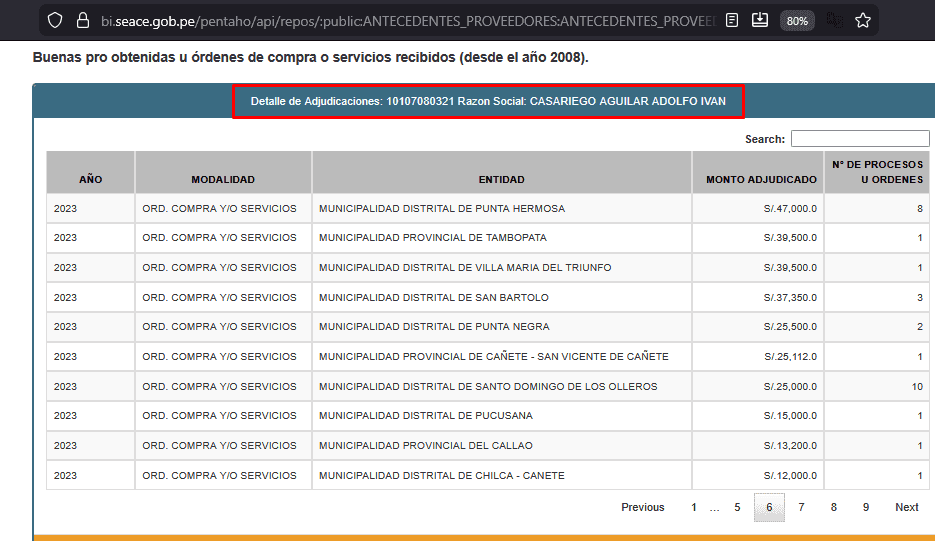
Task: Bookmark this page with the star icon
Action: coord(863,21)
